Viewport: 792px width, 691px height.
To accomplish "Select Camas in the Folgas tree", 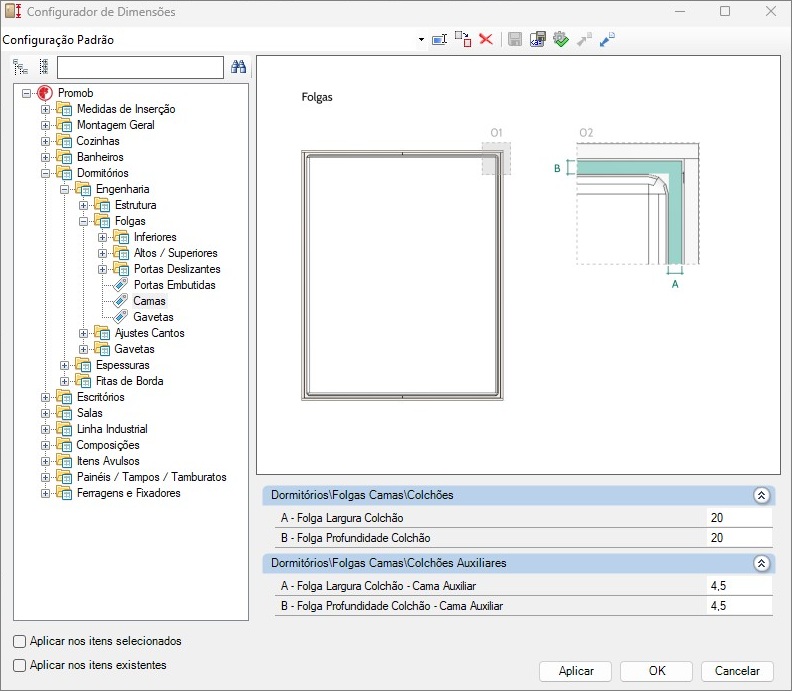I will (x=149, y=301).
